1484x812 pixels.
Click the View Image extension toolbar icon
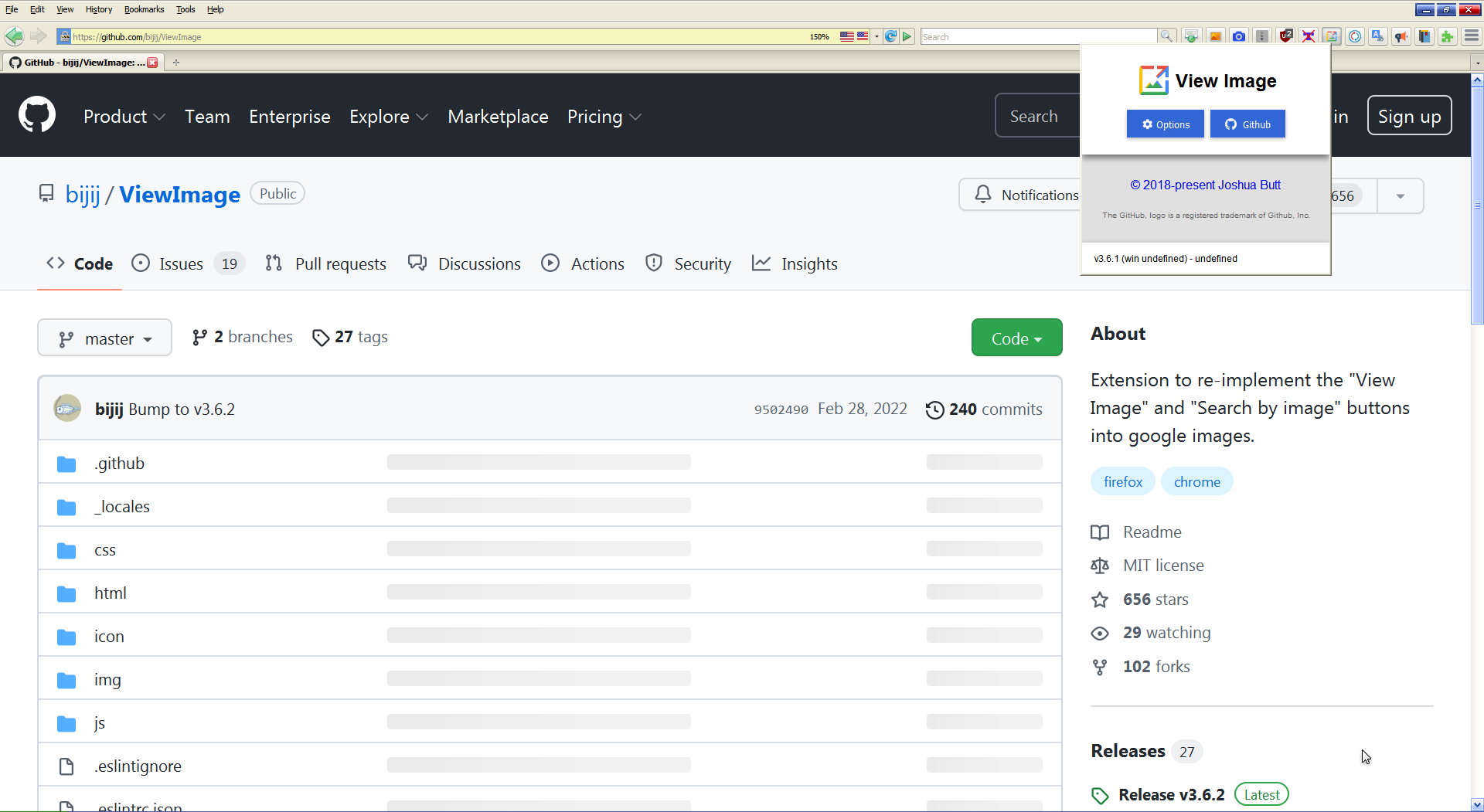coord(1331,36)
